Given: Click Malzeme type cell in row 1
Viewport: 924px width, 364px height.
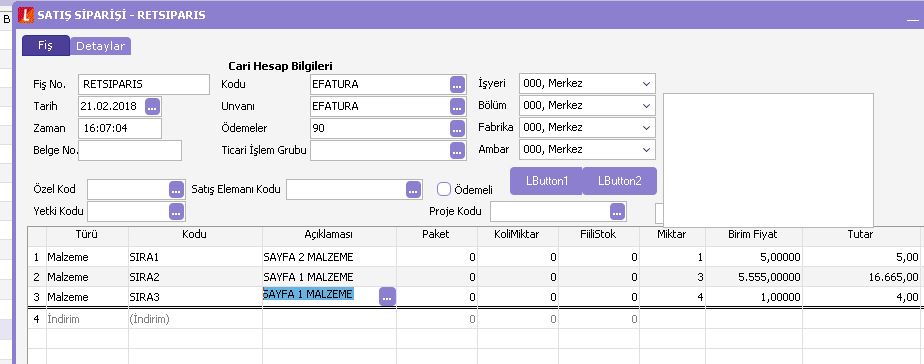Looking at the screenshot, I should 87,257.
